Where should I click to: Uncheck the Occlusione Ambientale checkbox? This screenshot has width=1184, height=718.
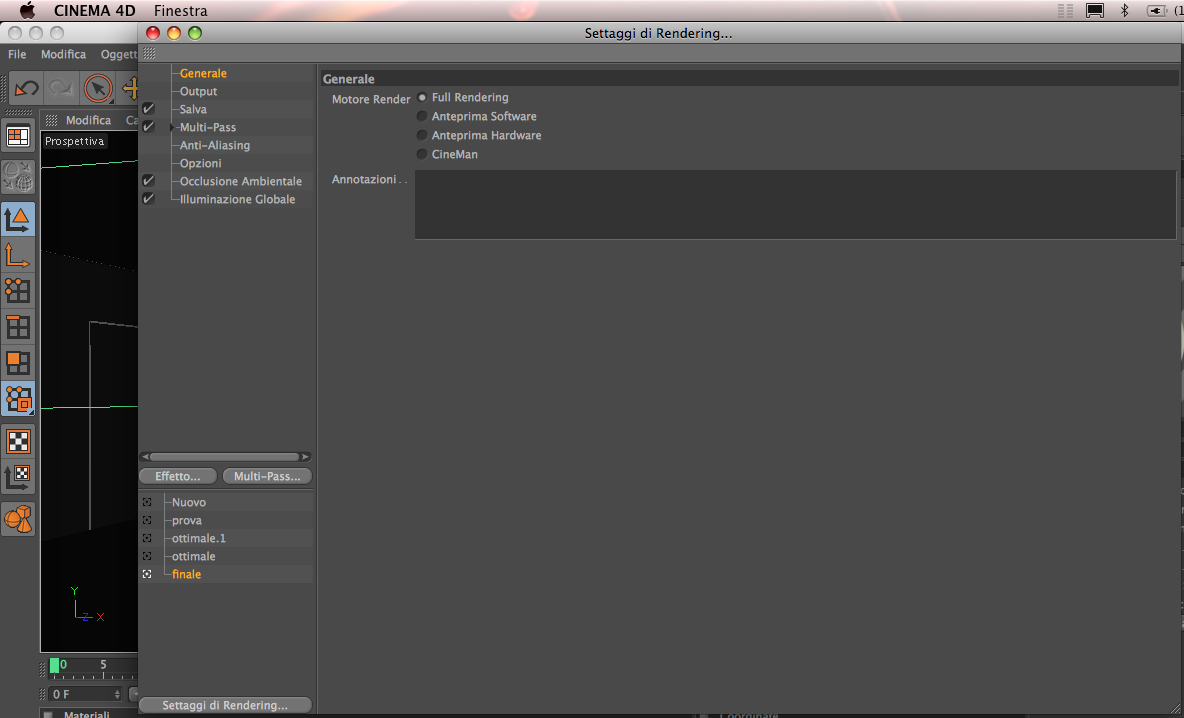click(149, 181)
